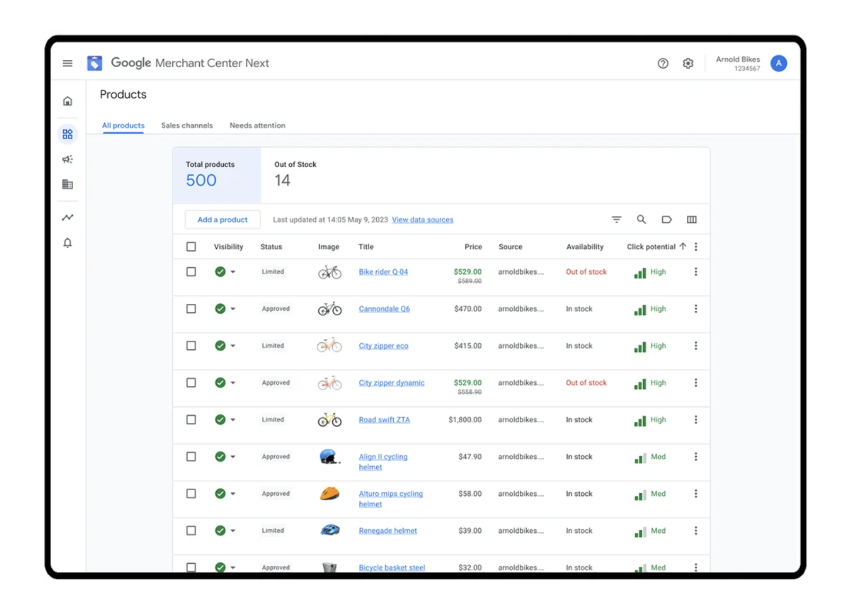Screen dimensions: 850x616
Task: Check the Cannondale Q6 row checkbox
Action: coord(191,309)
